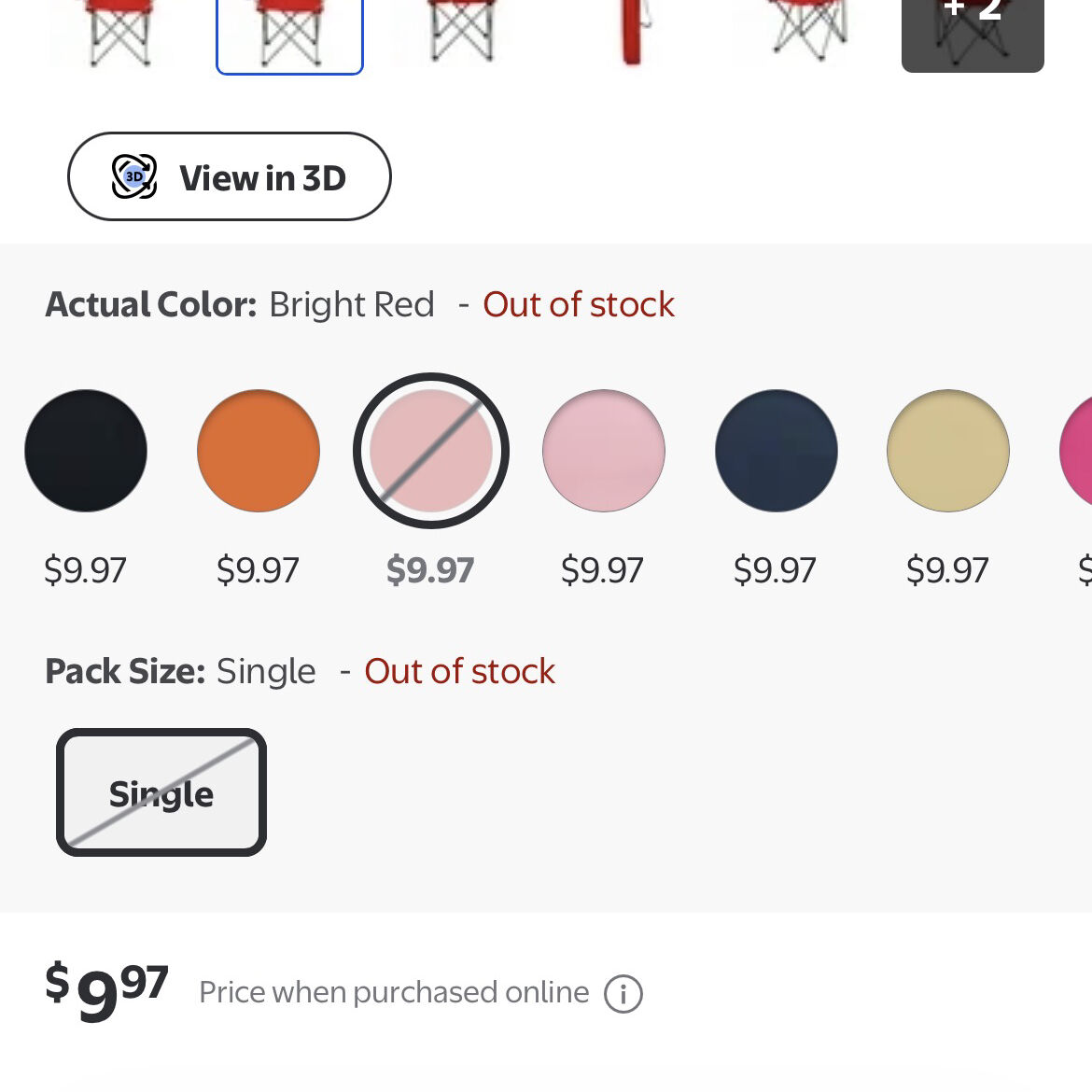
Task: Select the hot pink swatch at edge
Action: click(1078, 451)
